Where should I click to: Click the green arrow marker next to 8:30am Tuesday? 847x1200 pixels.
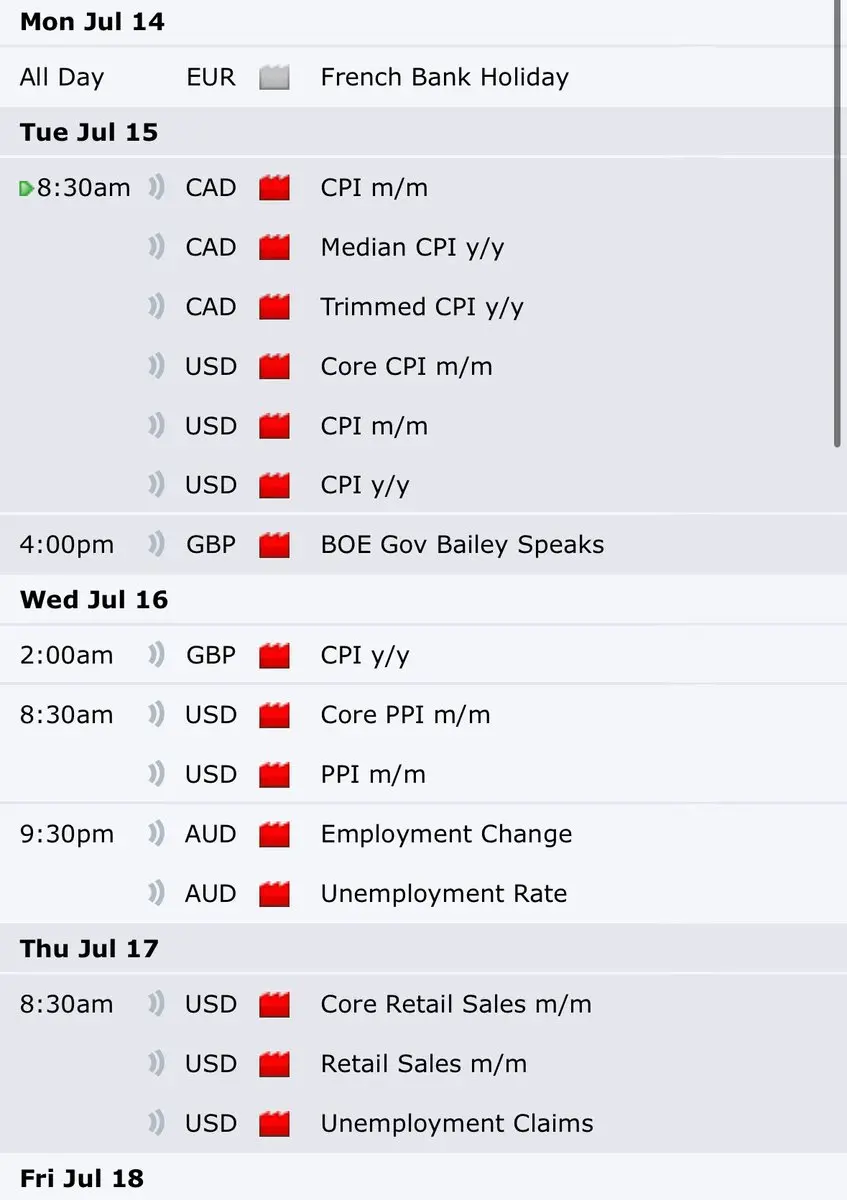tap(27, 188)
